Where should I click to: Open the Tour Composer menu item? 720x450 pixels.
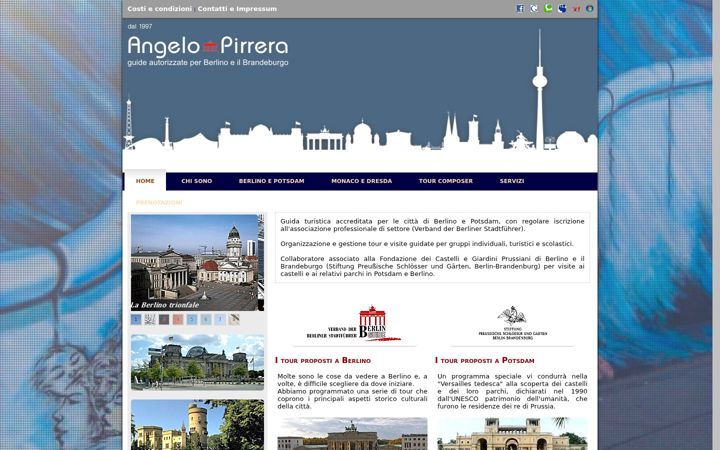point(445,181)
